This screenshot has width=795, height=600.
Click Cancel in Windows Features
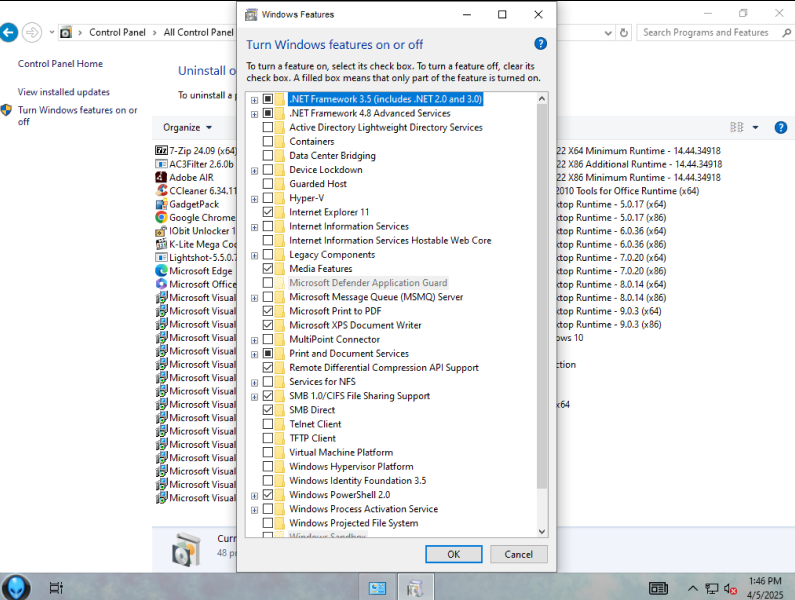(x=519, y=554)
